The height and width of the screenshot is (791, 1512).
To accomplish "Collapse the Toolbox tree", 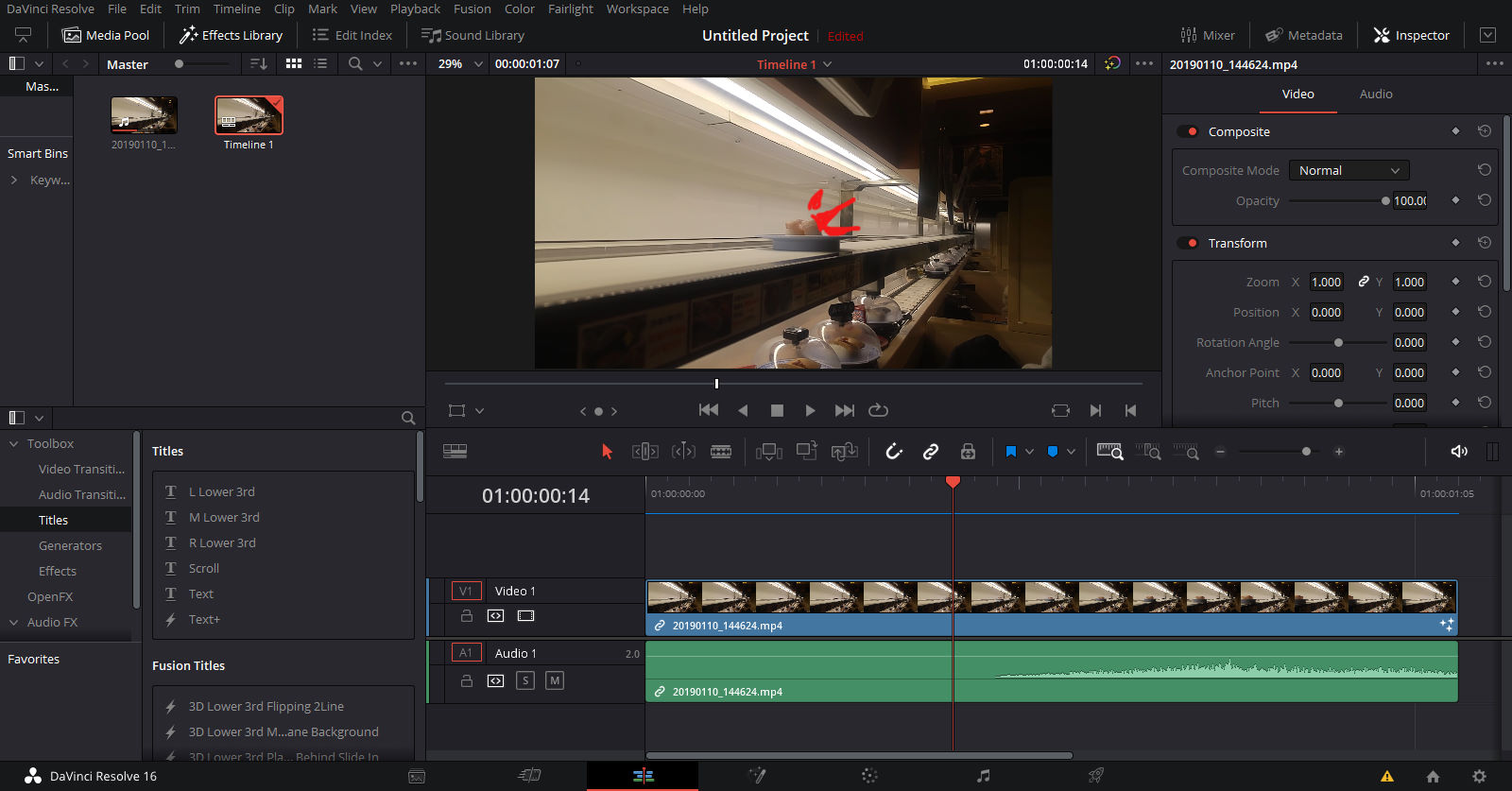I will click(14, 443).
